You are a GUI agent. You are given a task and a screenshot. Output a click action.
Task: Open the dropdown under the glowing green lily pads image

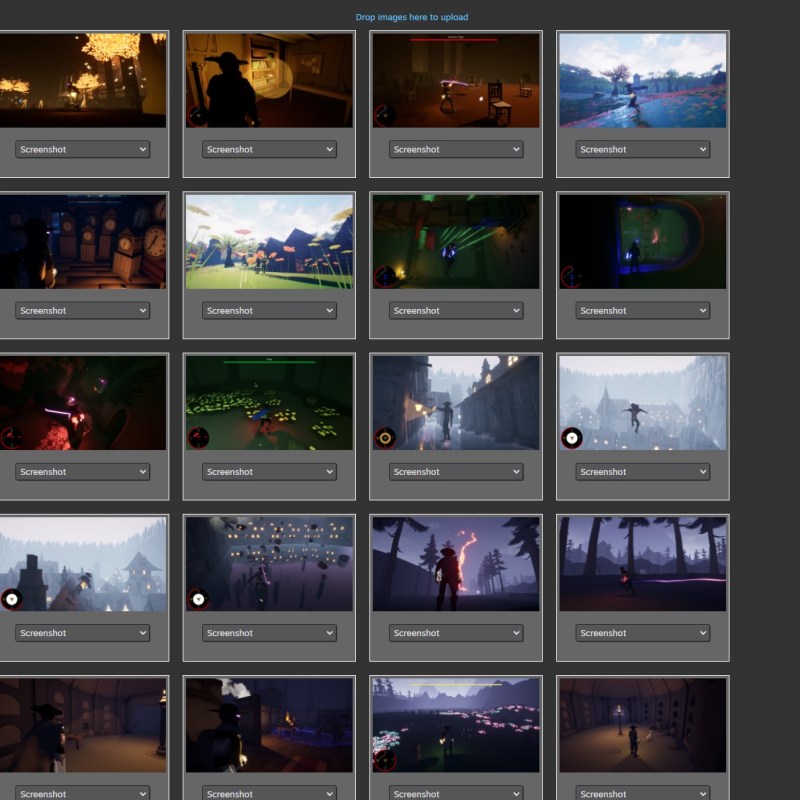tap(269, 472)
